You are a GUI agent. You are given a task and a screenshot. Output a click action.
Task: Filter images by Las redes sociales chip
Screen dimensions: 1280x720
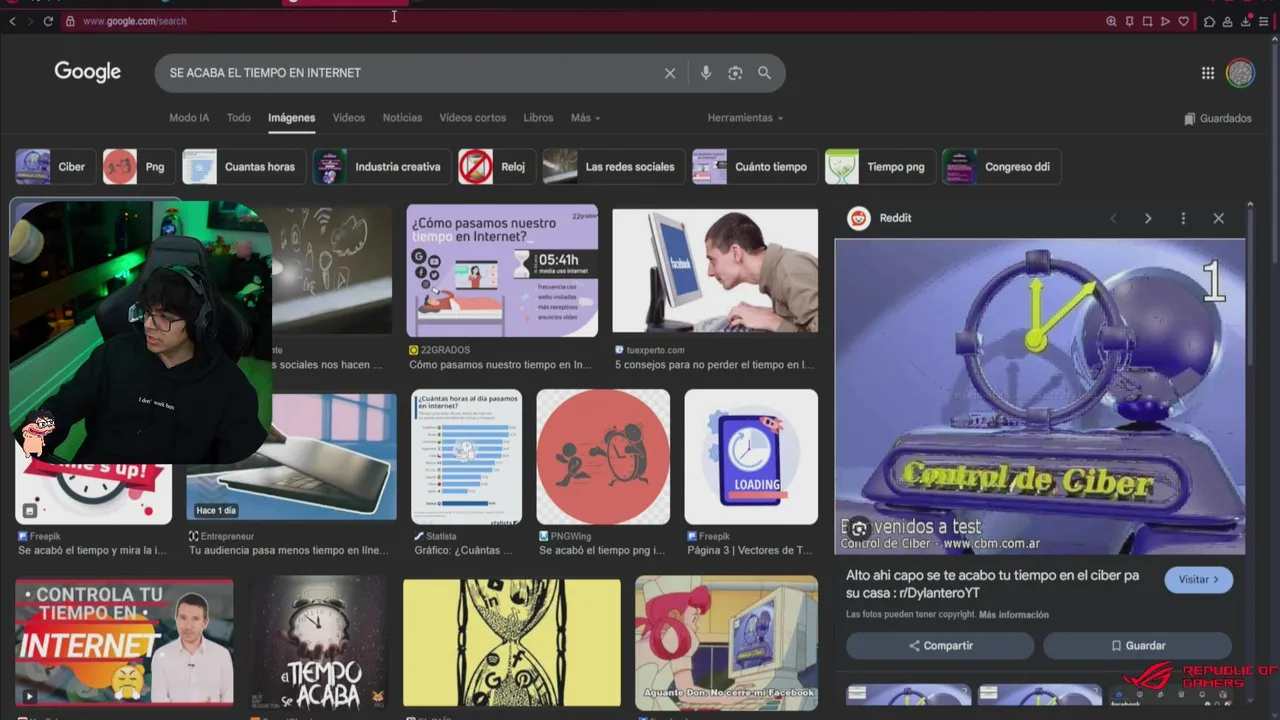[x=613, y=167]
